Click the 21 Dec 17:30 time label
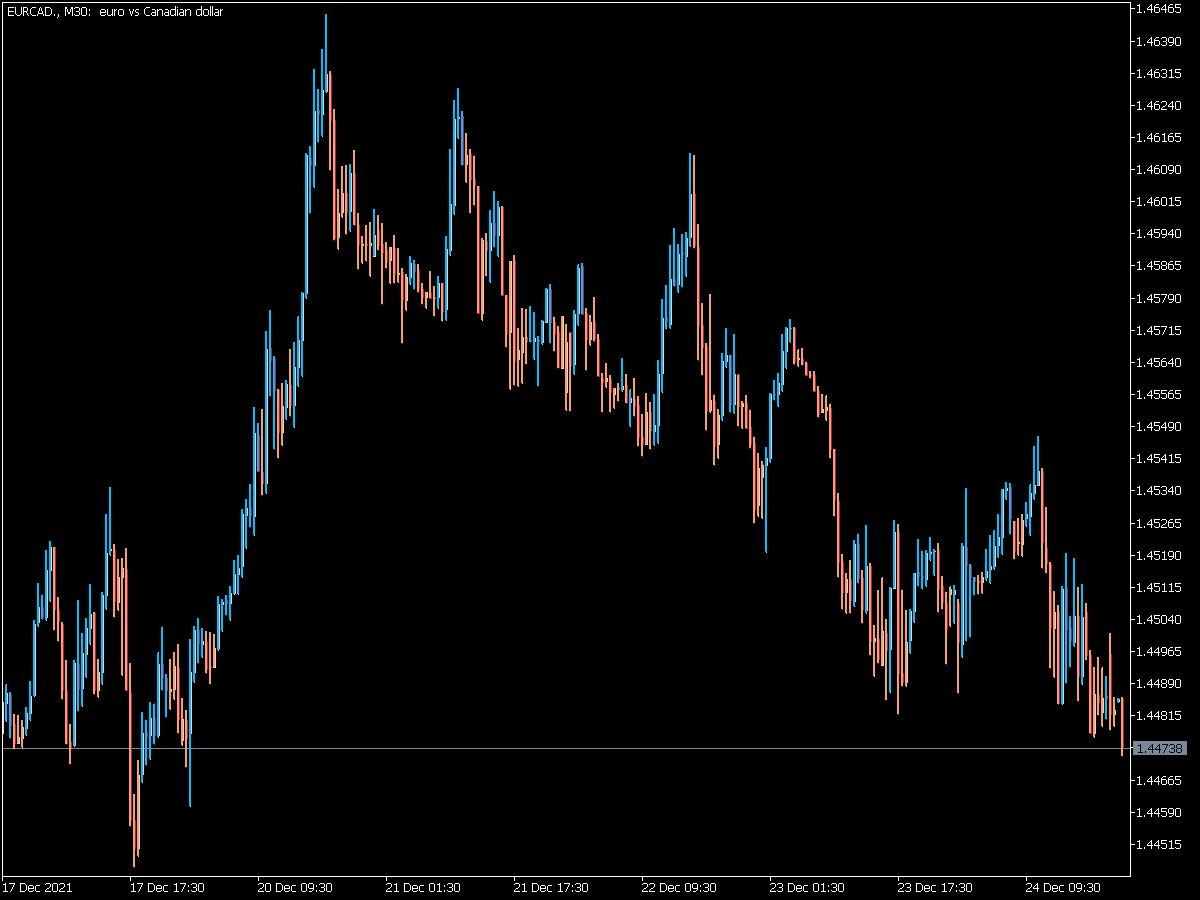 coord(552,887)
